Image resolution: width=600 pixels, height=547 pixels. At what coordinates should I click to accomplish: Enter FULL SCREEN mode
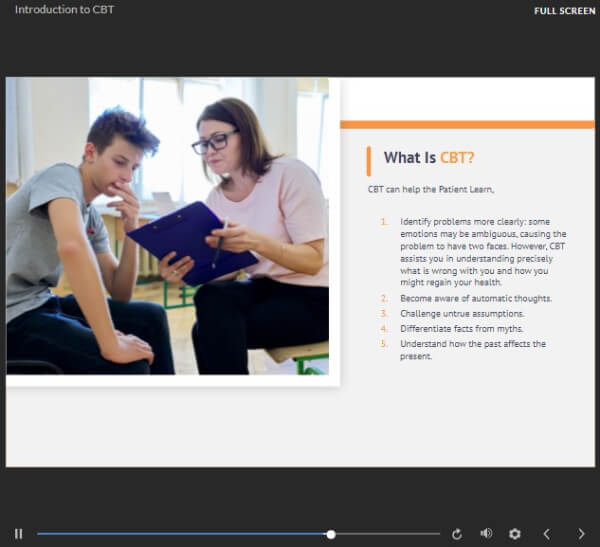(563, 11)
